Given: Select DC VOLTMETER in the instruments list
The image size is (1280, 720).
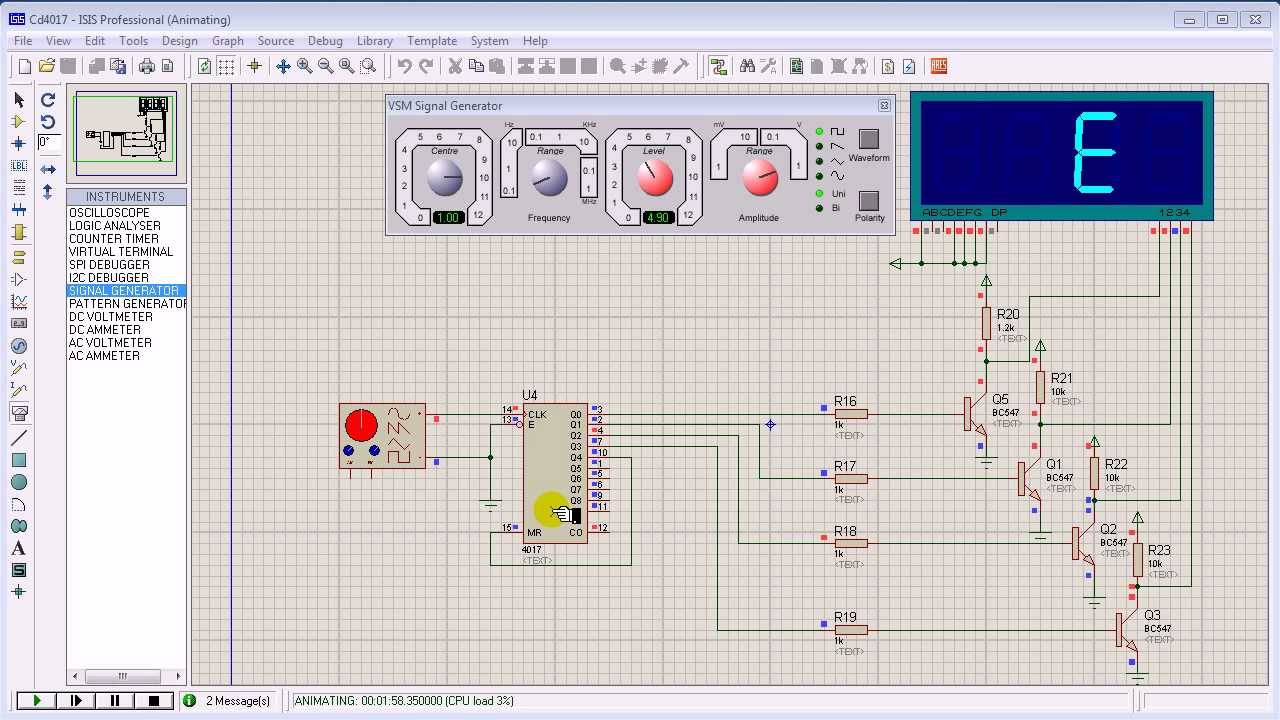Looking at the screenshot, I should click(x=126, y=317).
